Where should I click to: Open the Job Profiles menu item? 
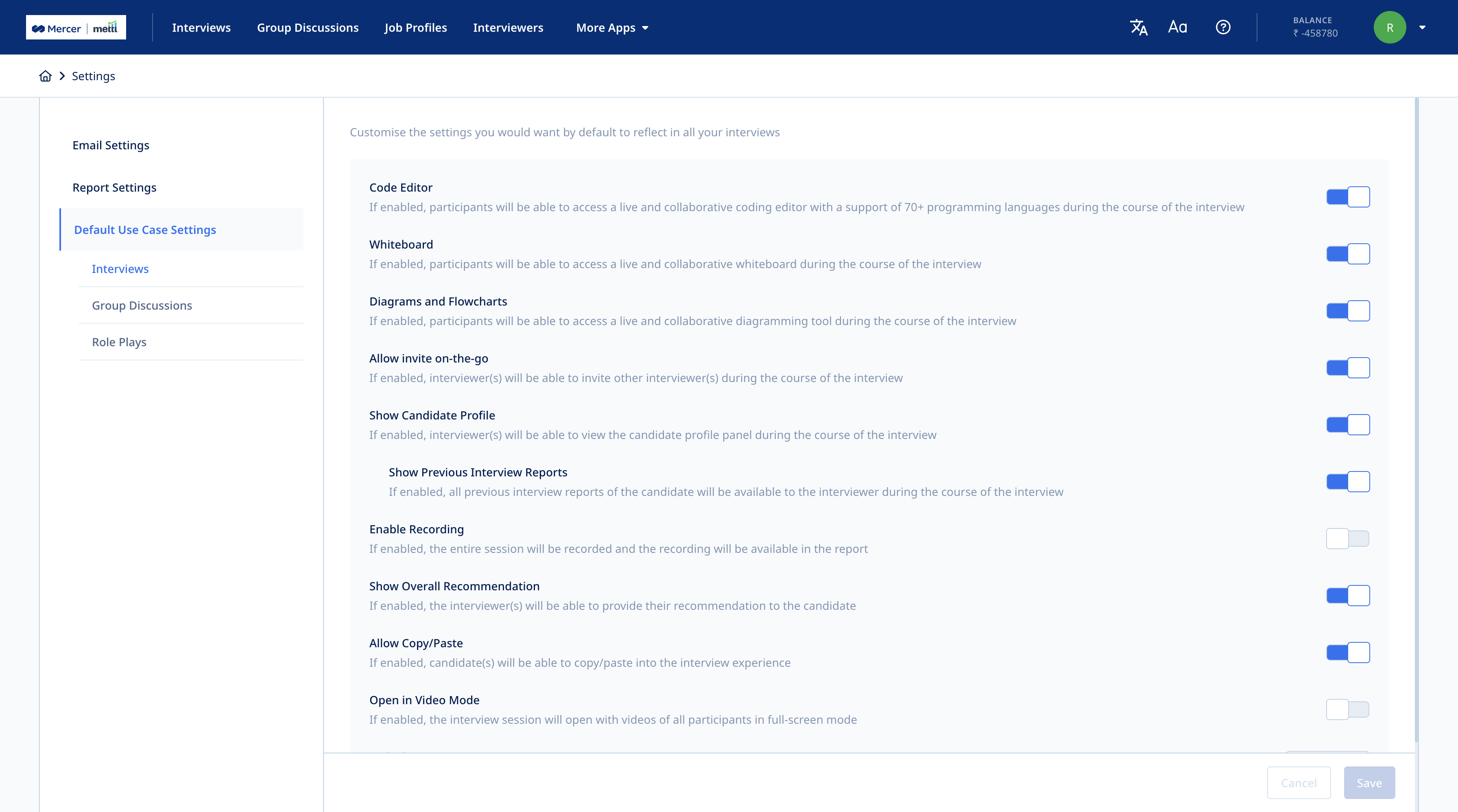(416, 27)
